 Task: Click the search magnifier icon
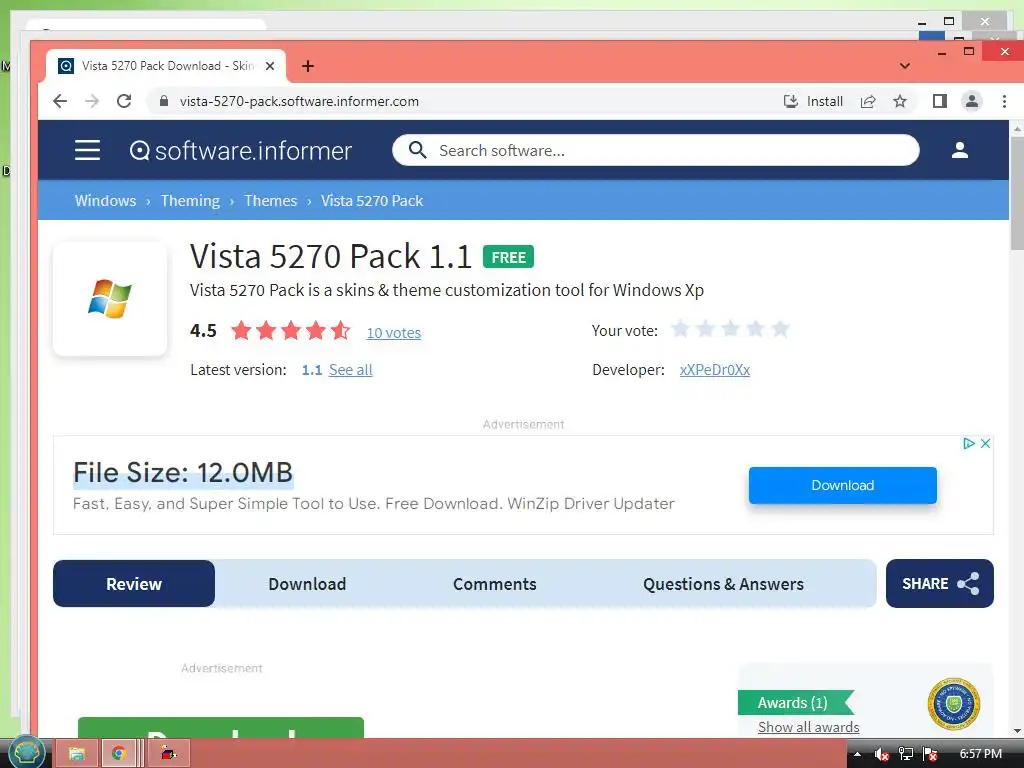(417, 150)
